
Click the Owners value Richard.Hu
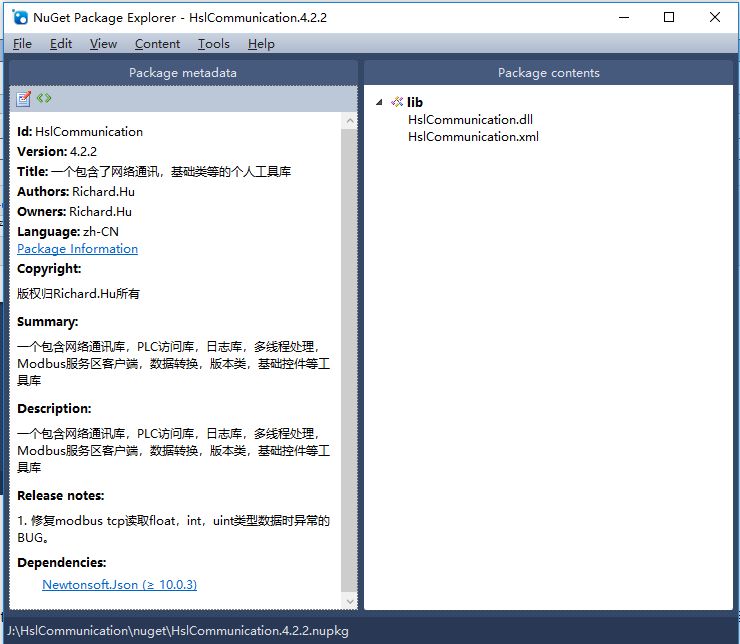[x=101, y=211]
